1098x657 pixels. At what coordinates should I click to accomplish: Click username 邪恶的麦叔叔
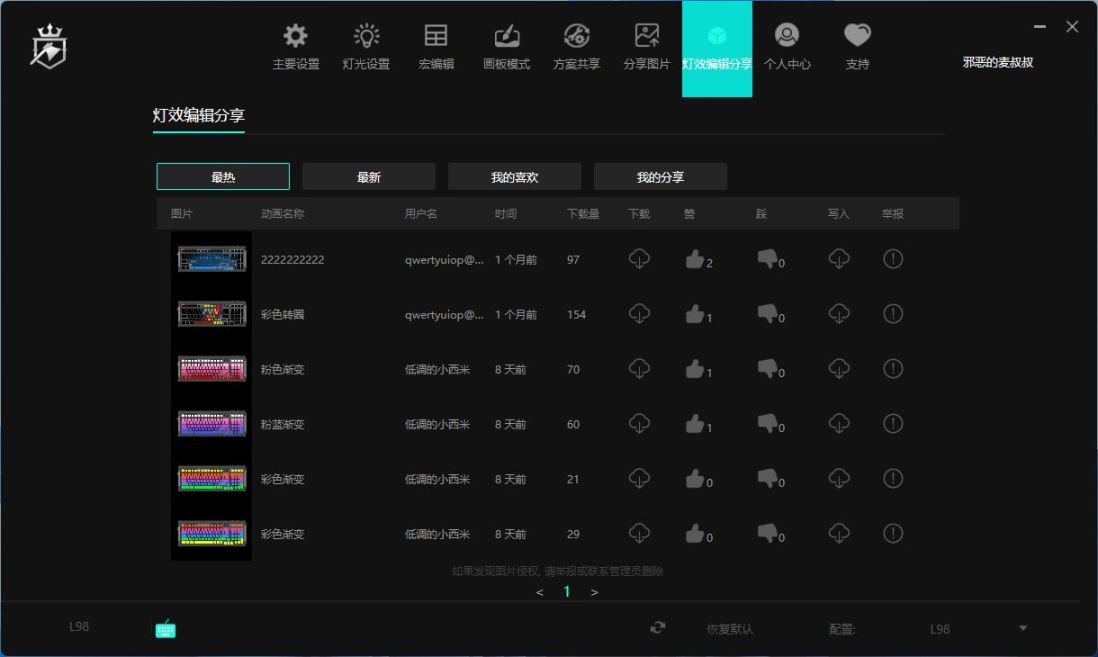[998, 62]
